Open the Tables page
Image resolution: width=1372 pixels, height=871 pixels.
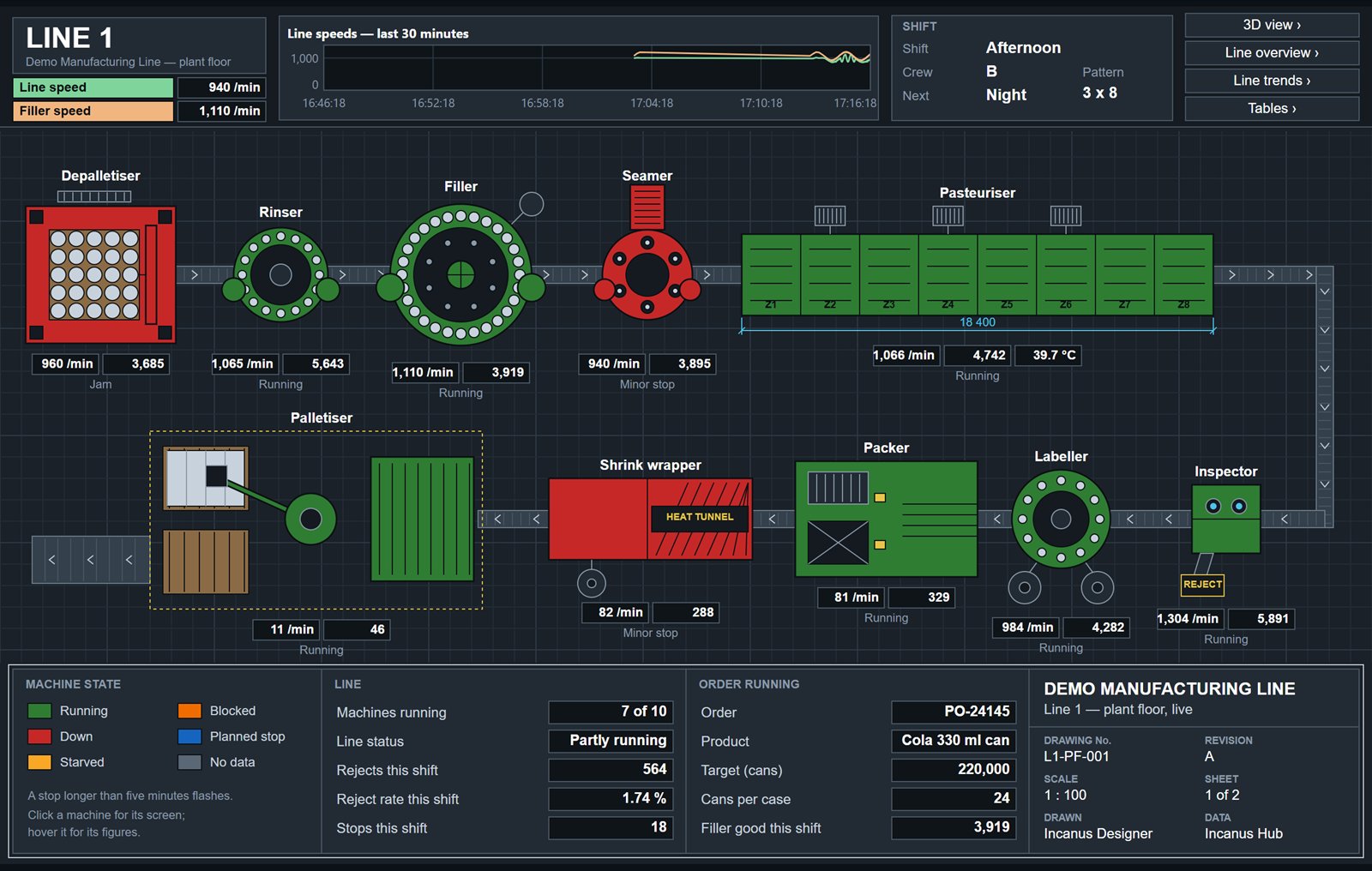[x=1272, y=108]
